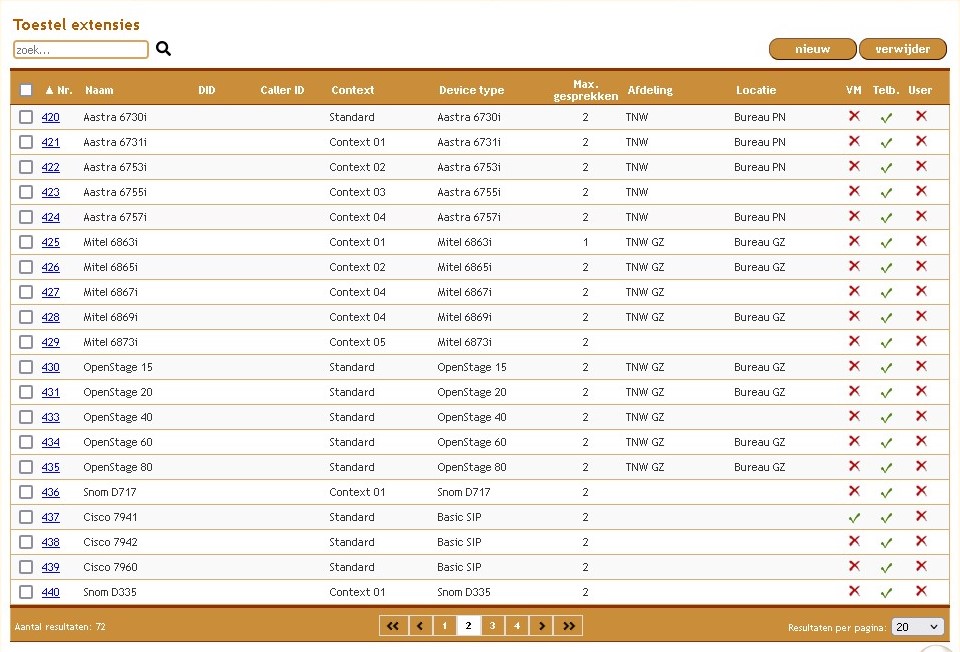The image size is (960, 652).
Task: Go to next page with right arrow
Action: point(541,626)
